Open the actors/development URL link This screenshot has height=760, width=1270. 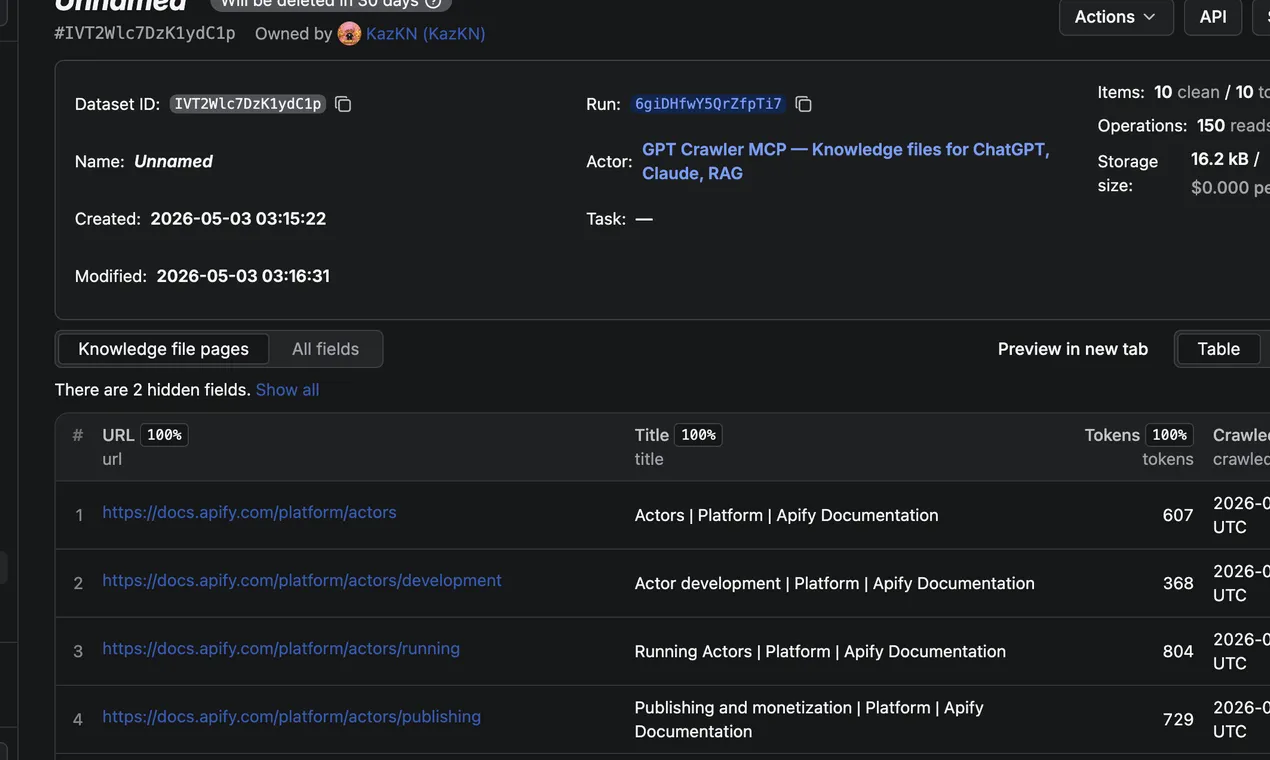pyautogui.click(x=302, y=580)
